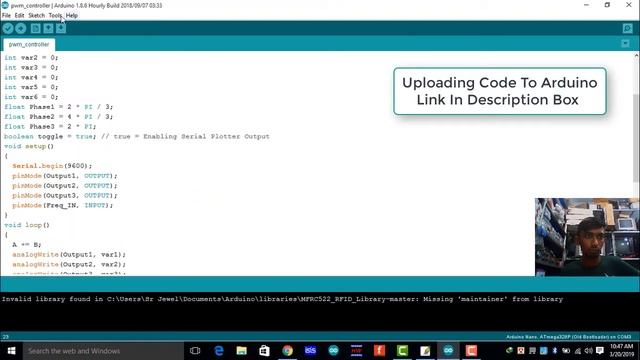Viewport: 640px width, 360px height.
Task: Click the volume speaker tray icon
Action: (588, 351)
